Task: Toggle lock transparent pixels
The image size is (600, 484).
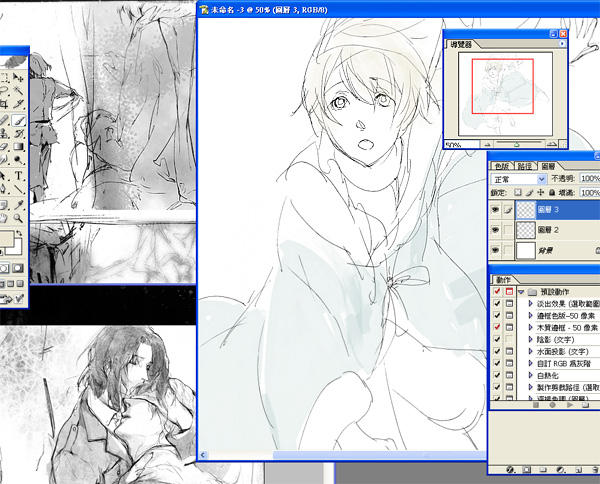Action: pos(517,192)
